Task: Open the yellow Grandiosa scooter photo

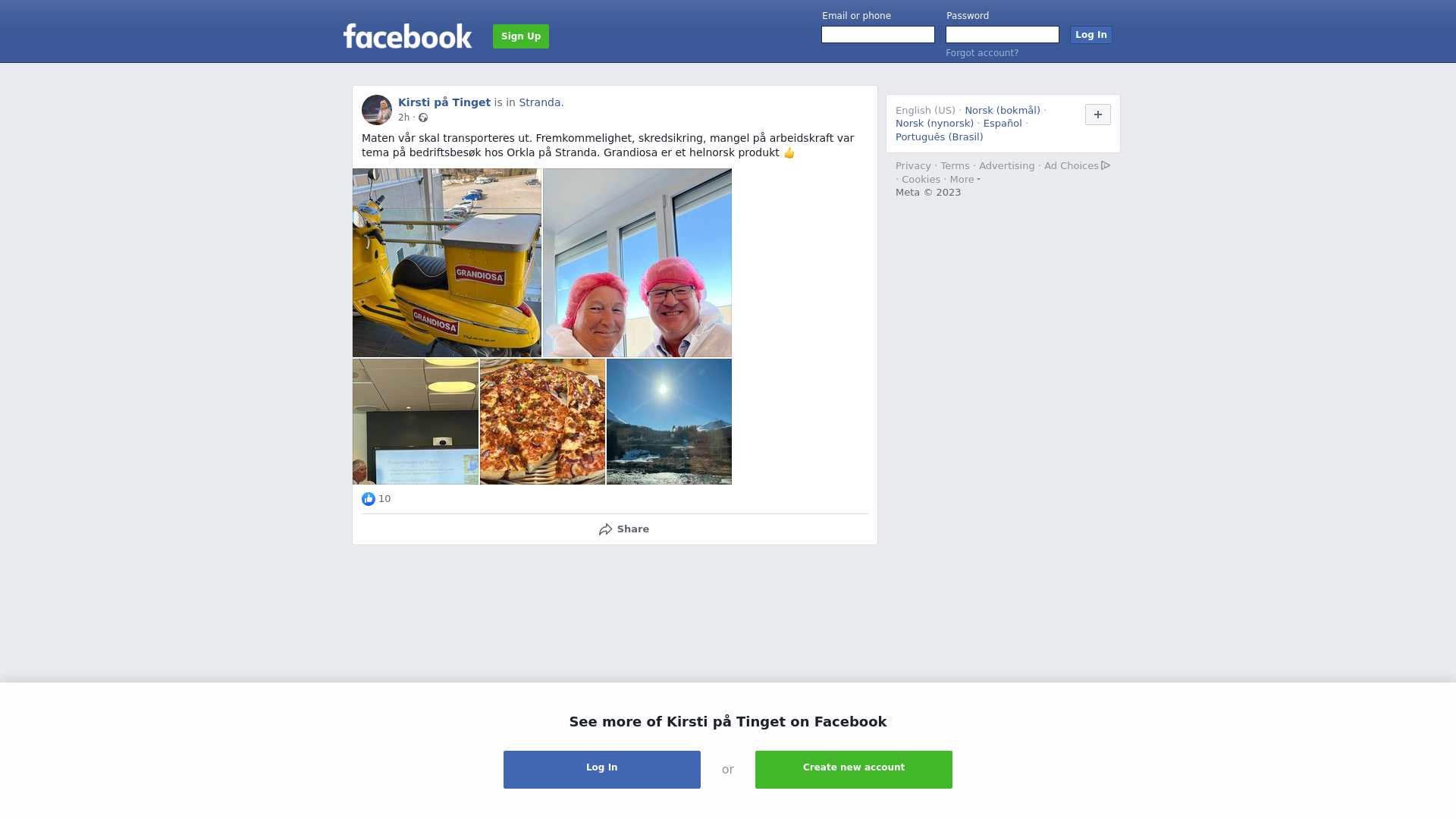Action: point(447,262)
